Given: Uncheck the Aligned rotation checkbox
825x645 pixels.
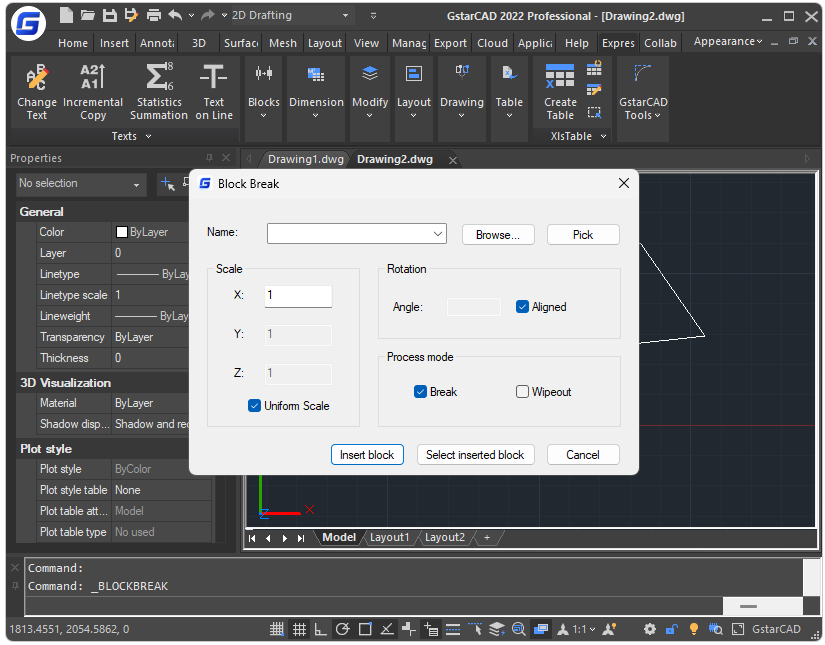Looking at the screenshot, I should tap(522, 307).
